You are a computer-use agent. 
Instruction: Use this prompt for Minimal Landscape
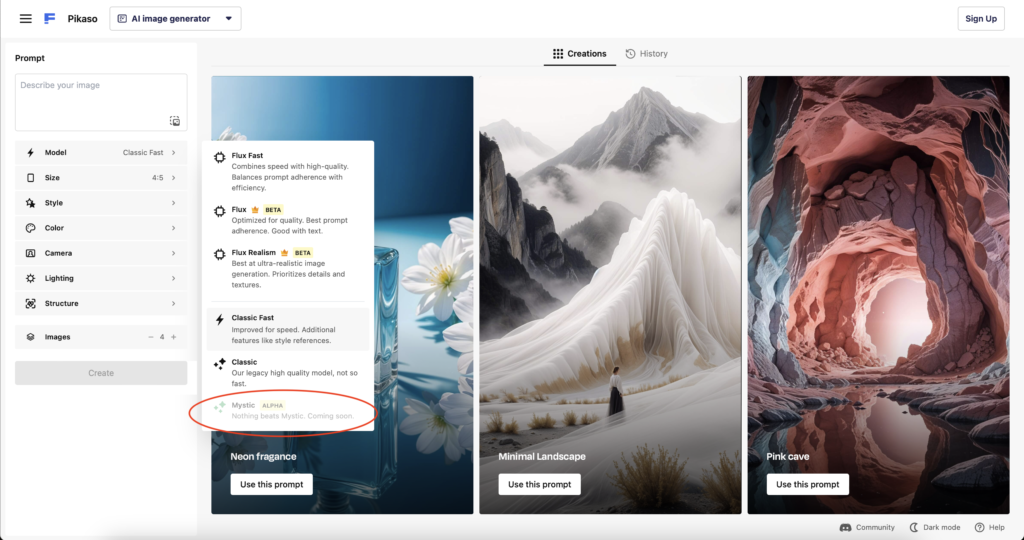pyautogui.click(x=539, y=484)
